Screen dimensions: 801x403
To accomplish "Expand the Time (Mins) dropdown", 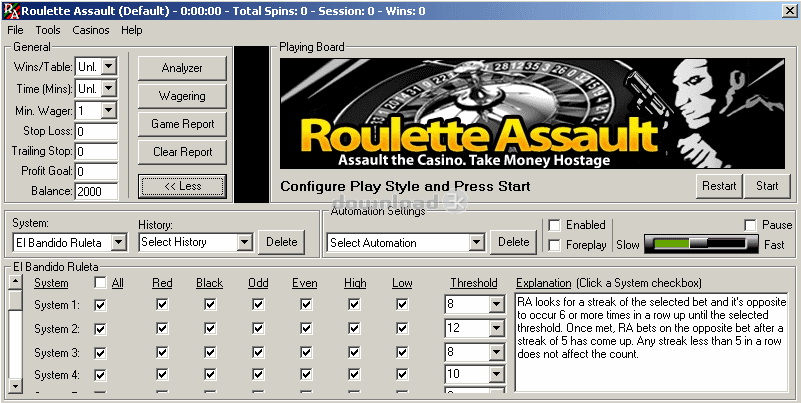I will 109,88.
